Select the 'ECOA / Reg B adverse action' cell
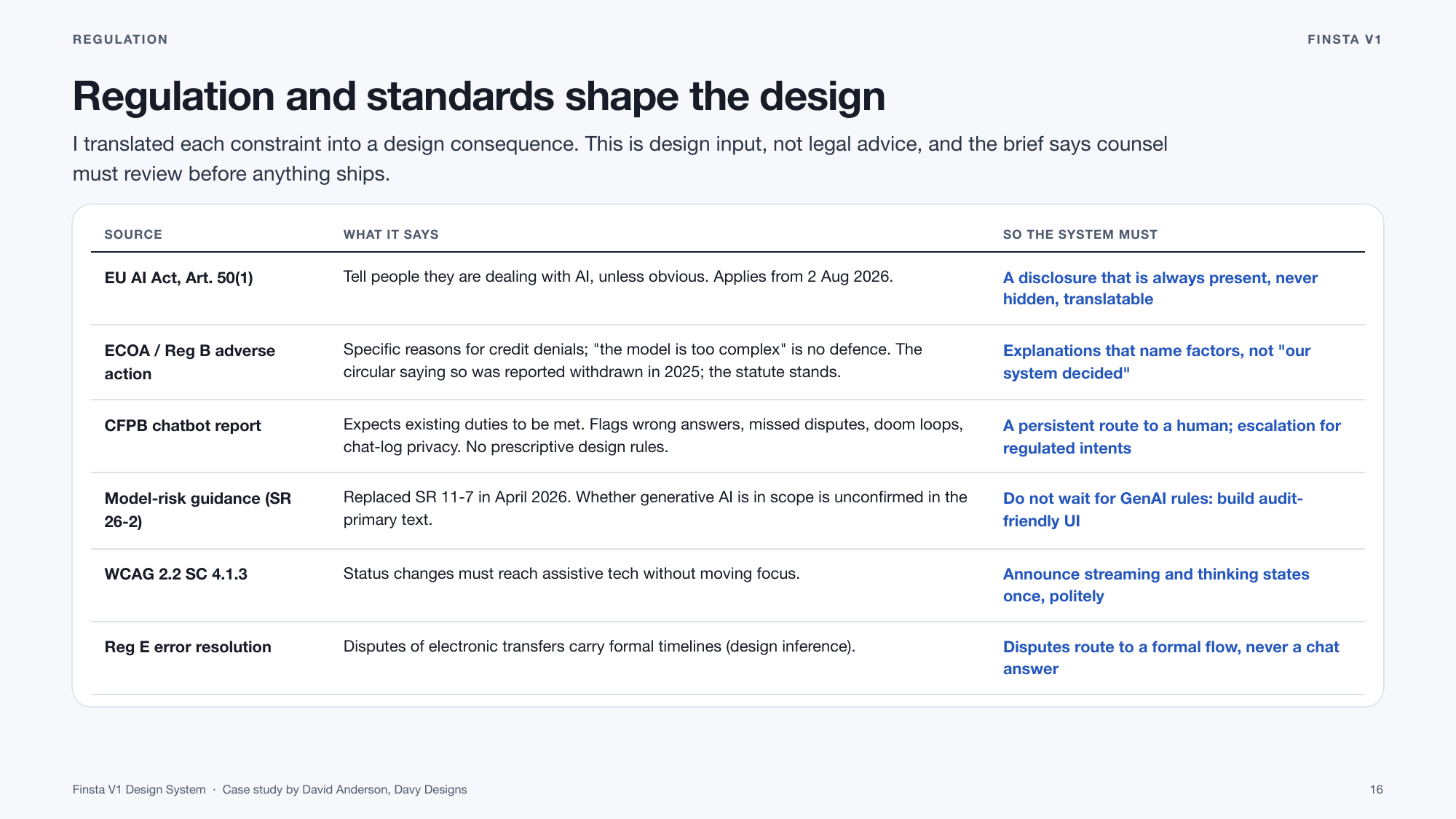The image size is (1456, 819). click(190, 362)
